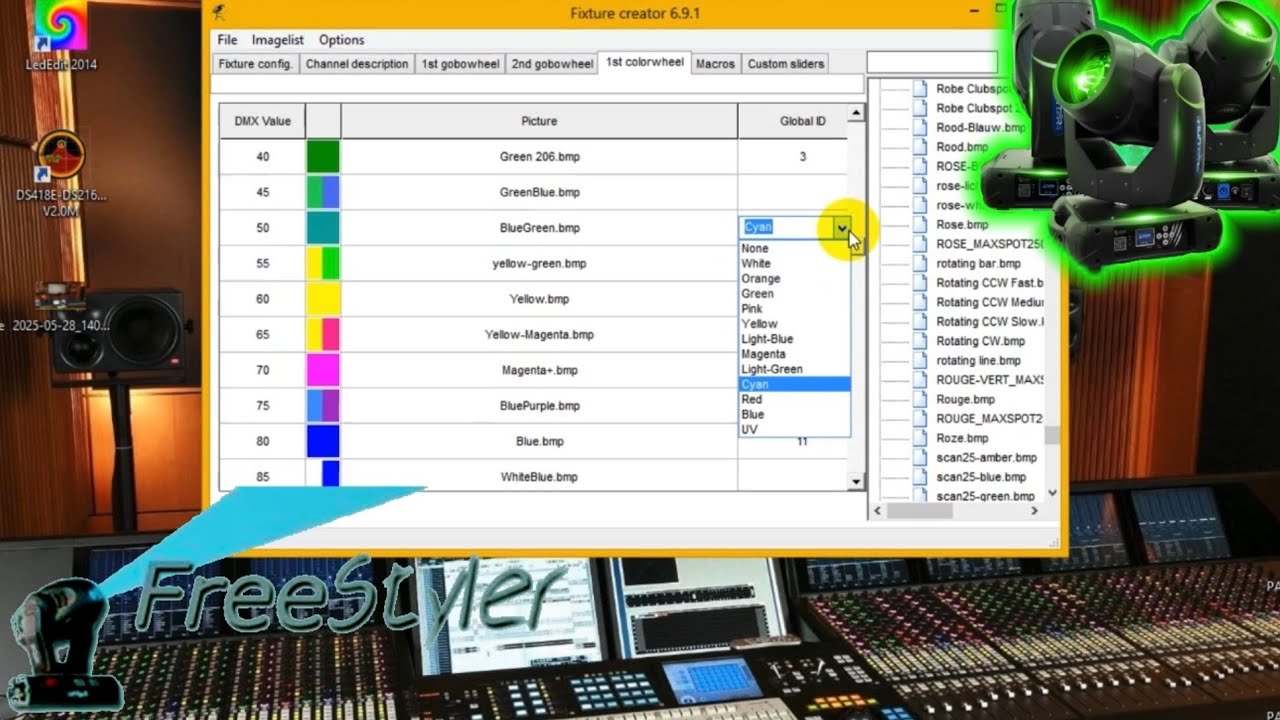Switch to the Fixture config. tab

(255, 64)
